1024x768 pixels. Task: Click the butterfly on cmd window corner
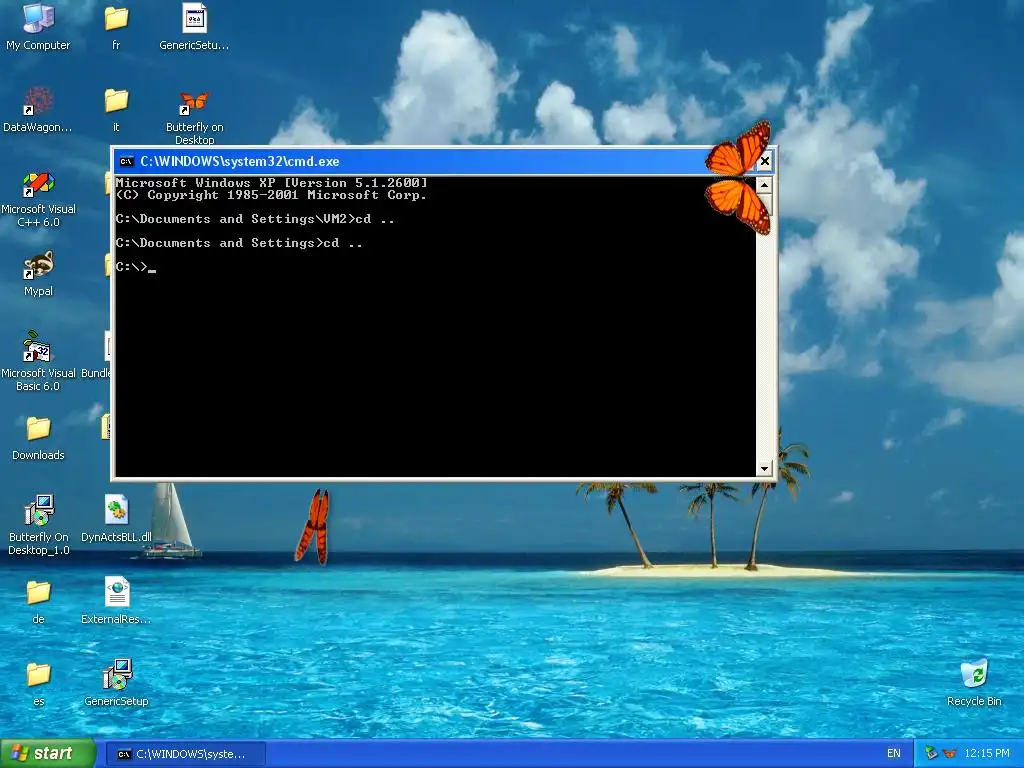point(738,176)
